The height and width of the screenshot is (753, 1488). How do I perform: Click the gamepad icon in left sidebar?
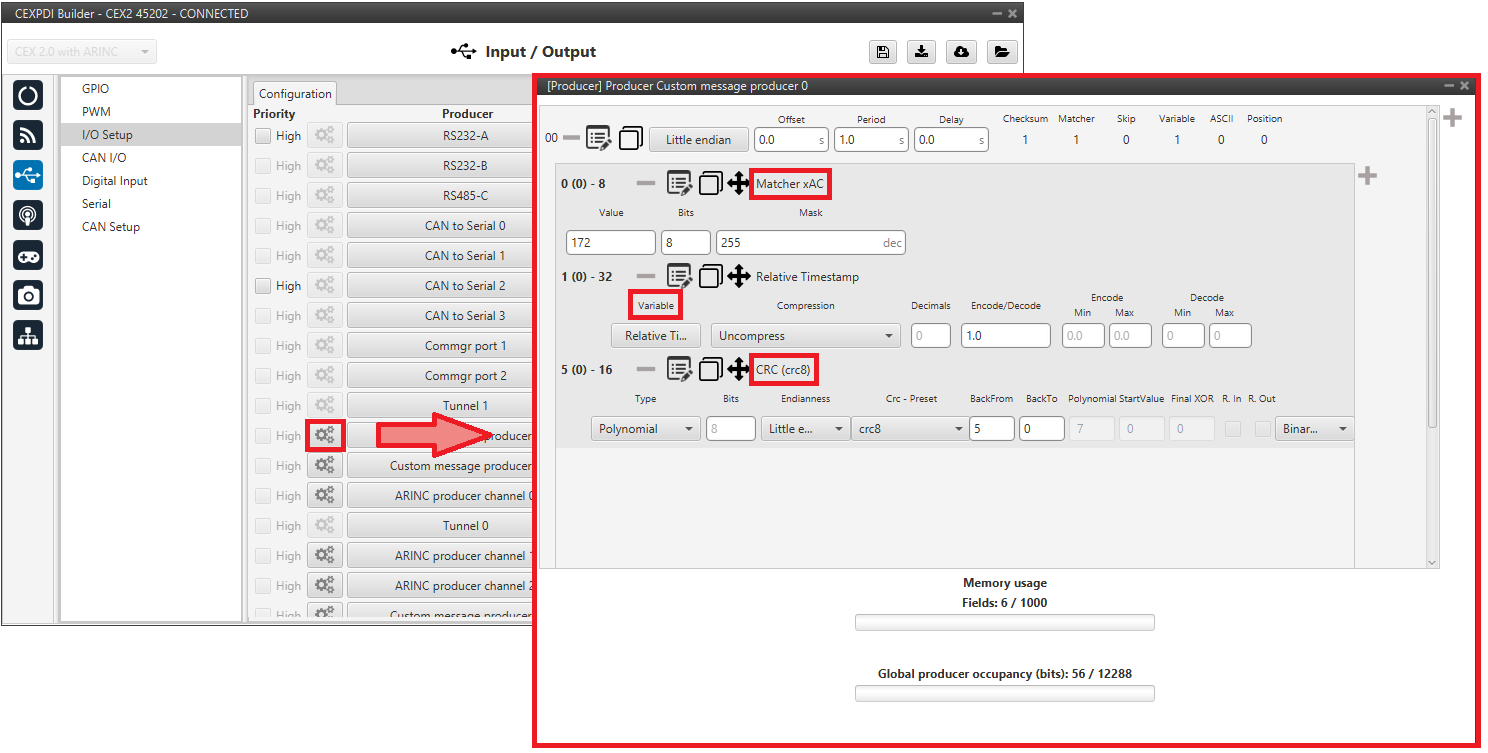[28, 255]
